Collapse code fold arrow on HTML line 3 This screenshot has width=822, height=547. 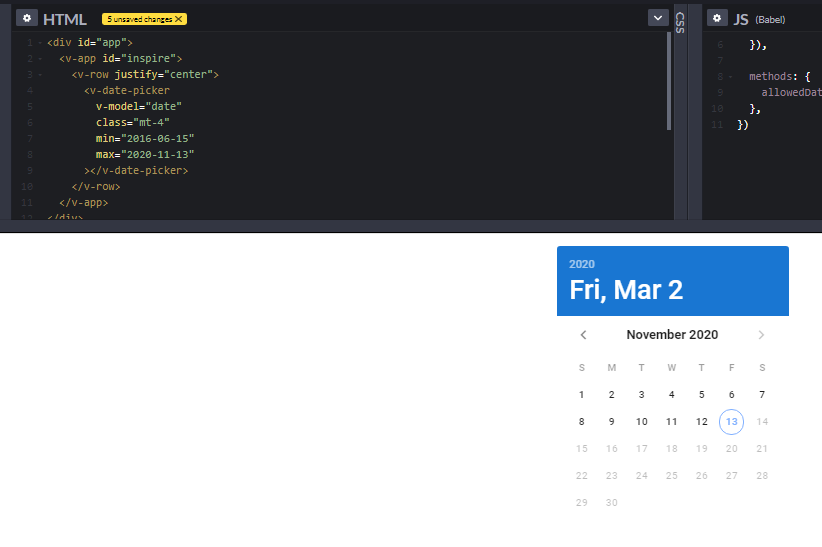[40, 75]
